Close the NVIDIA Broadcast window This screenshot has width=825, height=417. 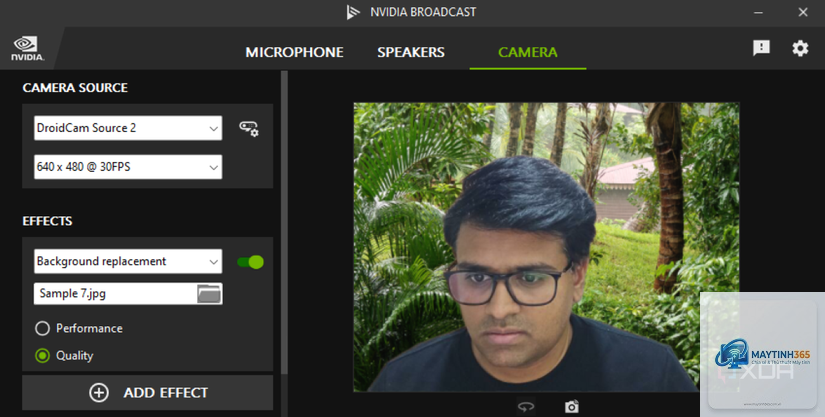point(803,12)
